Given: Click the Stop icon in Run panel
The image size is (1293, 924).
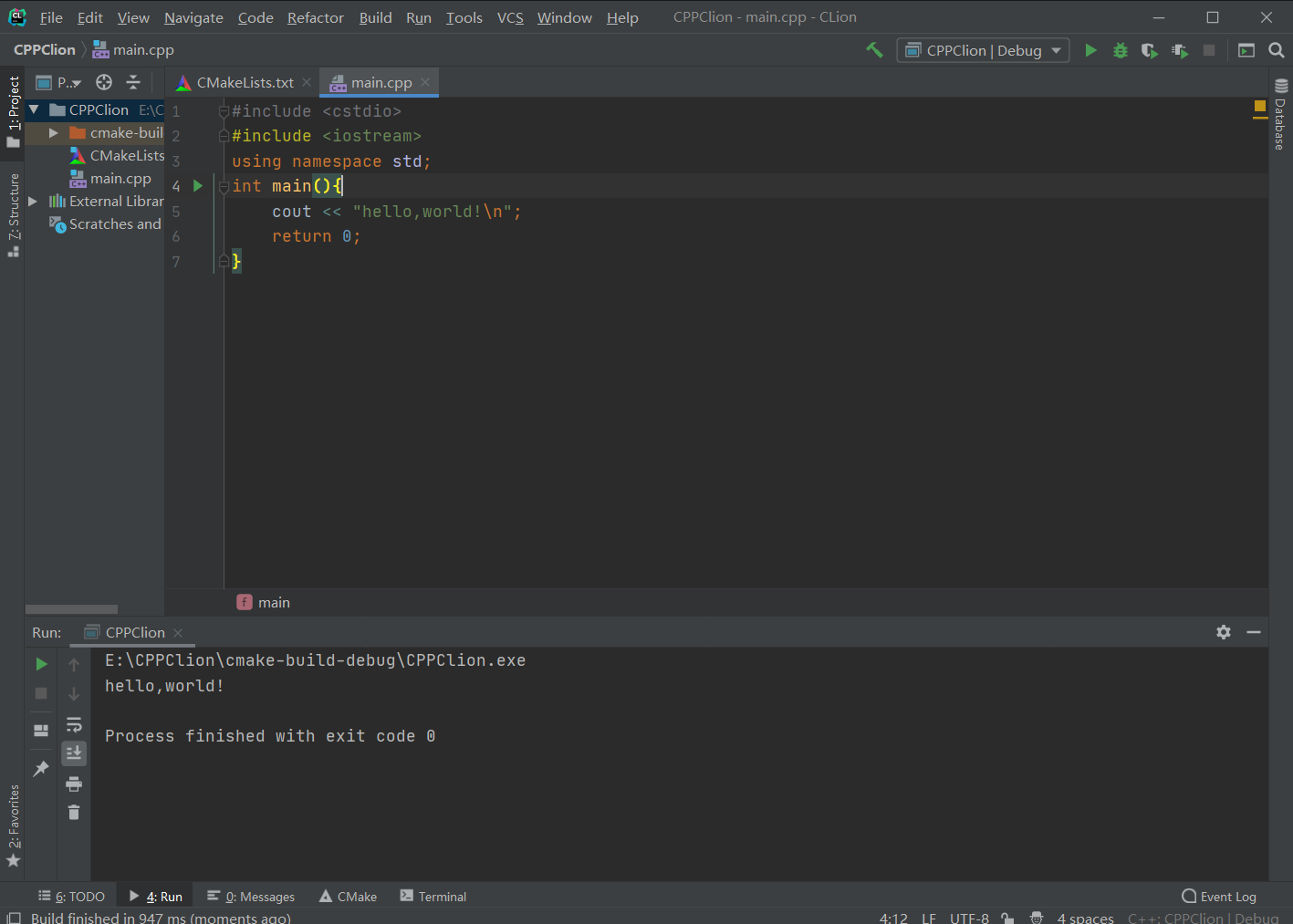Looking at the screenshot, I should tap(41, 693).
